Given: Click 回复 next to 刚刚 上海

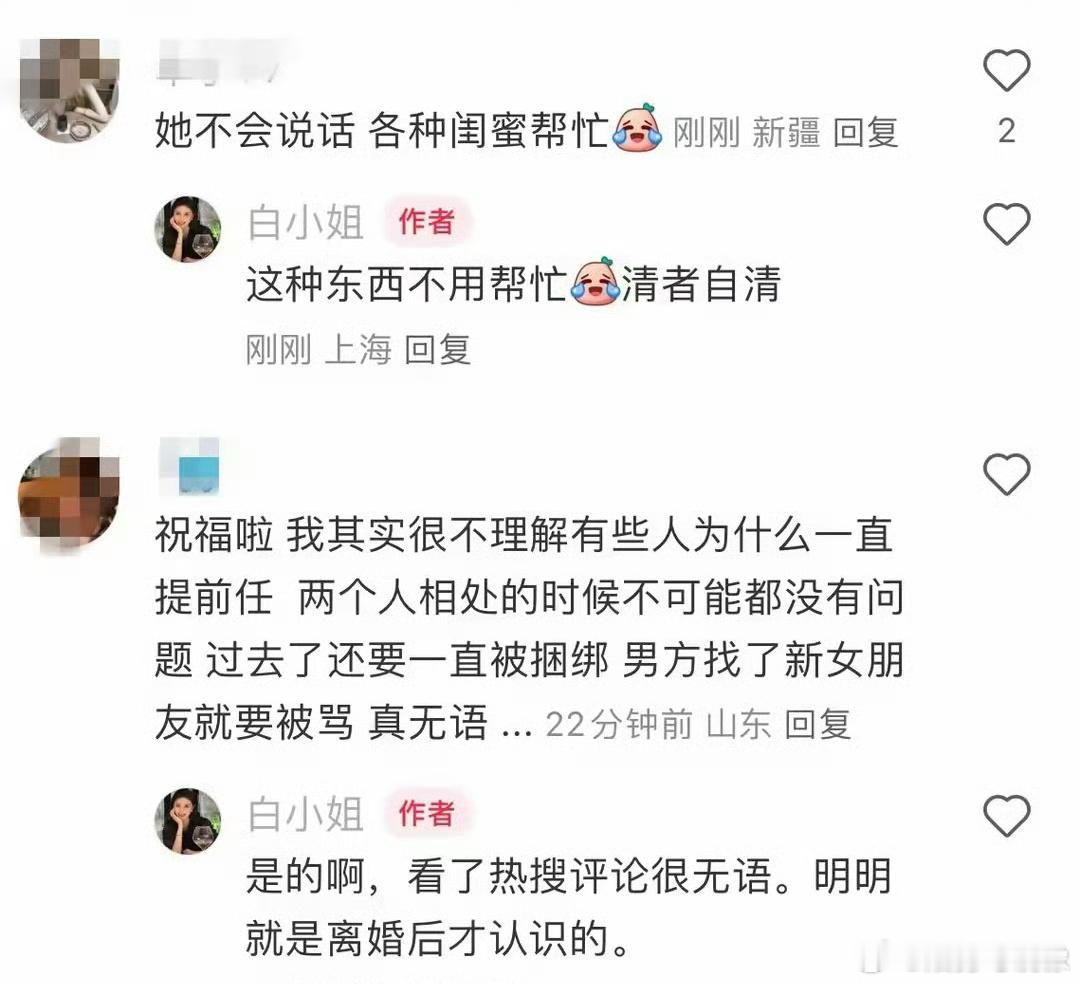Looking at the screenshot, I should tap(437, 349).
